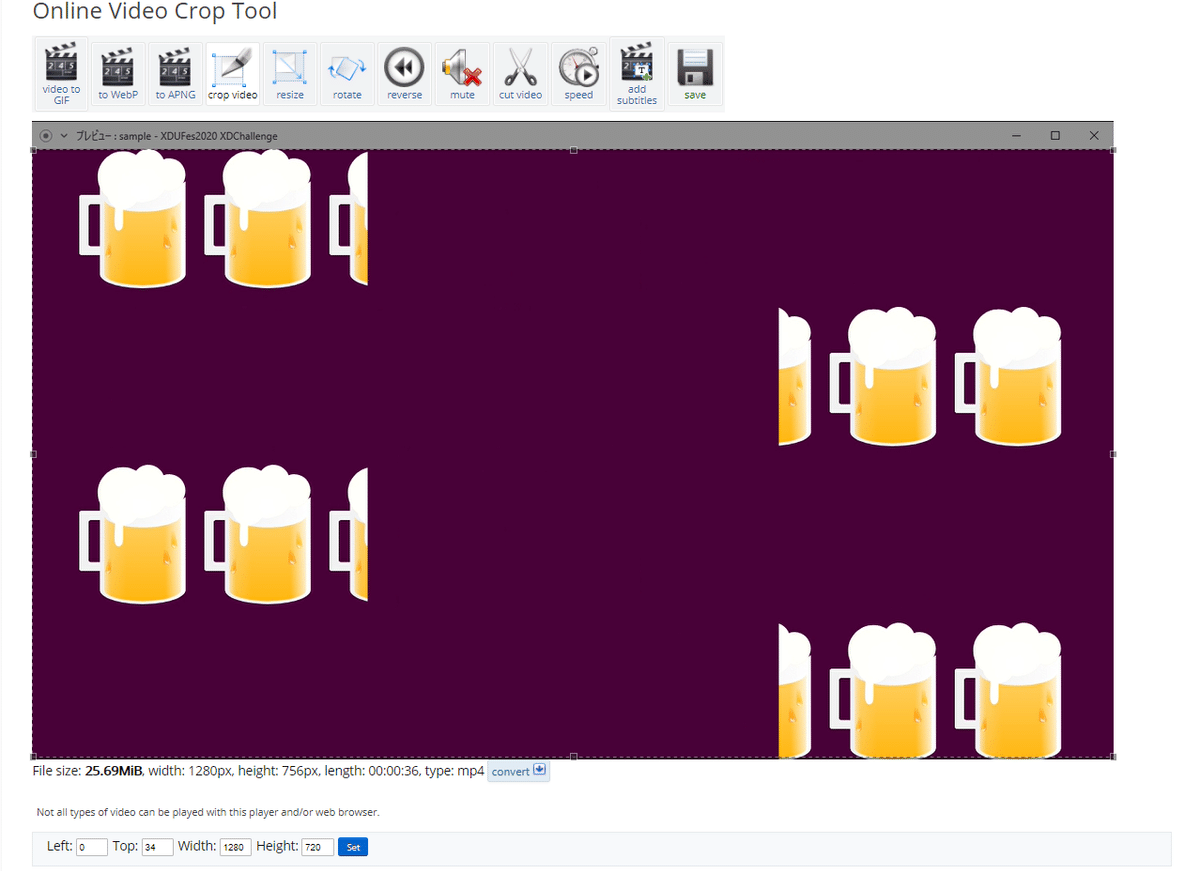Select the reverse video tool
The image size is (1200, 871).
coord(405,74)
